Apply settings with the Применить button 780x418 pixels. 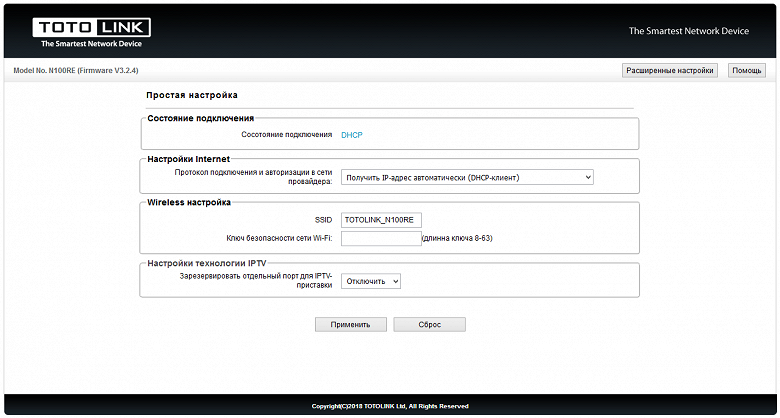[x=351, y=324]
